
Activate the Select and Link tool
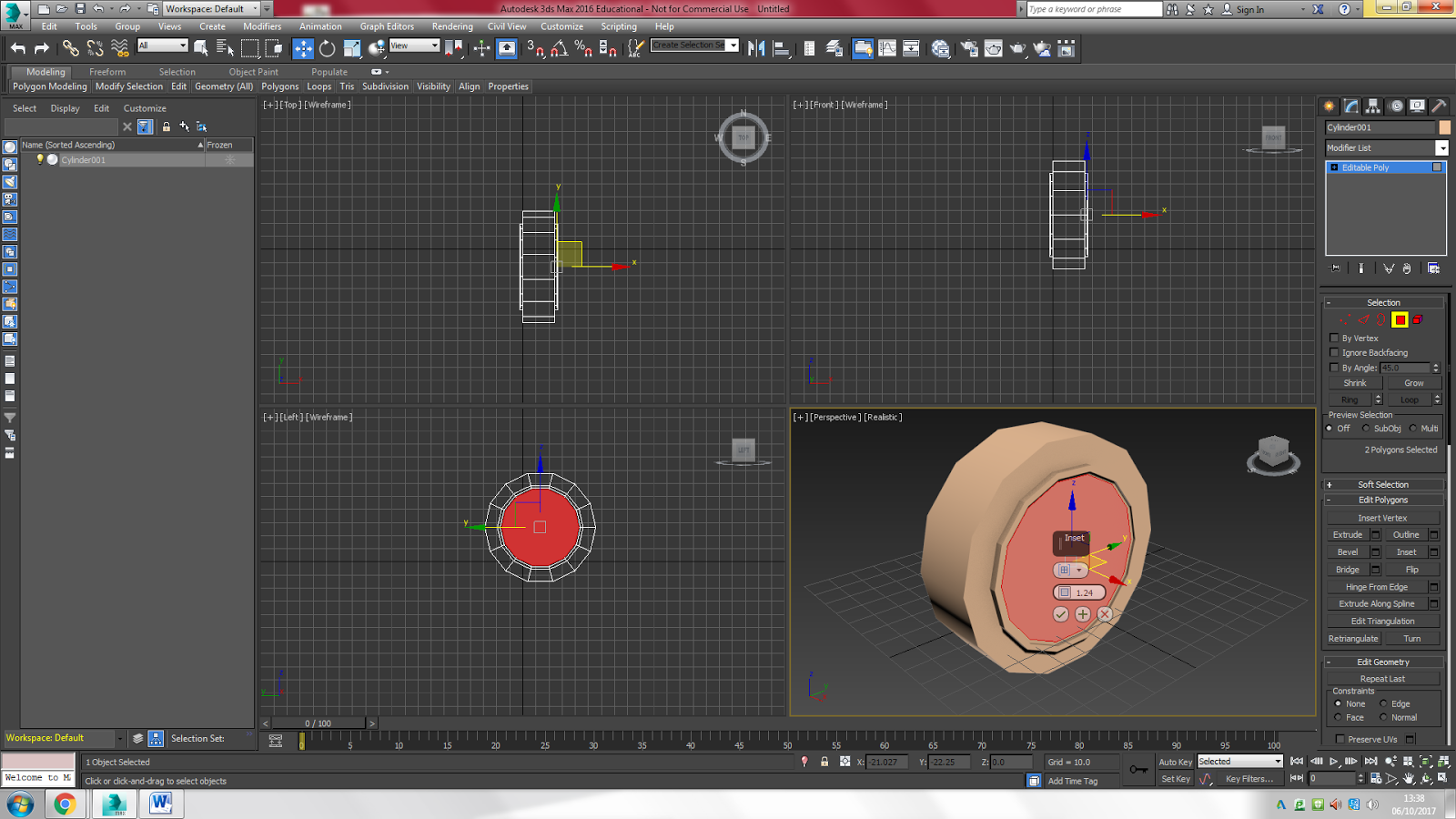click(x=70, y=48)
